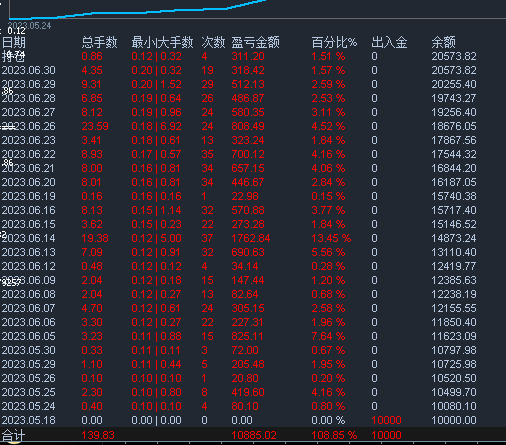Click the 盈亏金额 column header
Viewport: 506px width, 445px height.
click(x=256, y=42)
